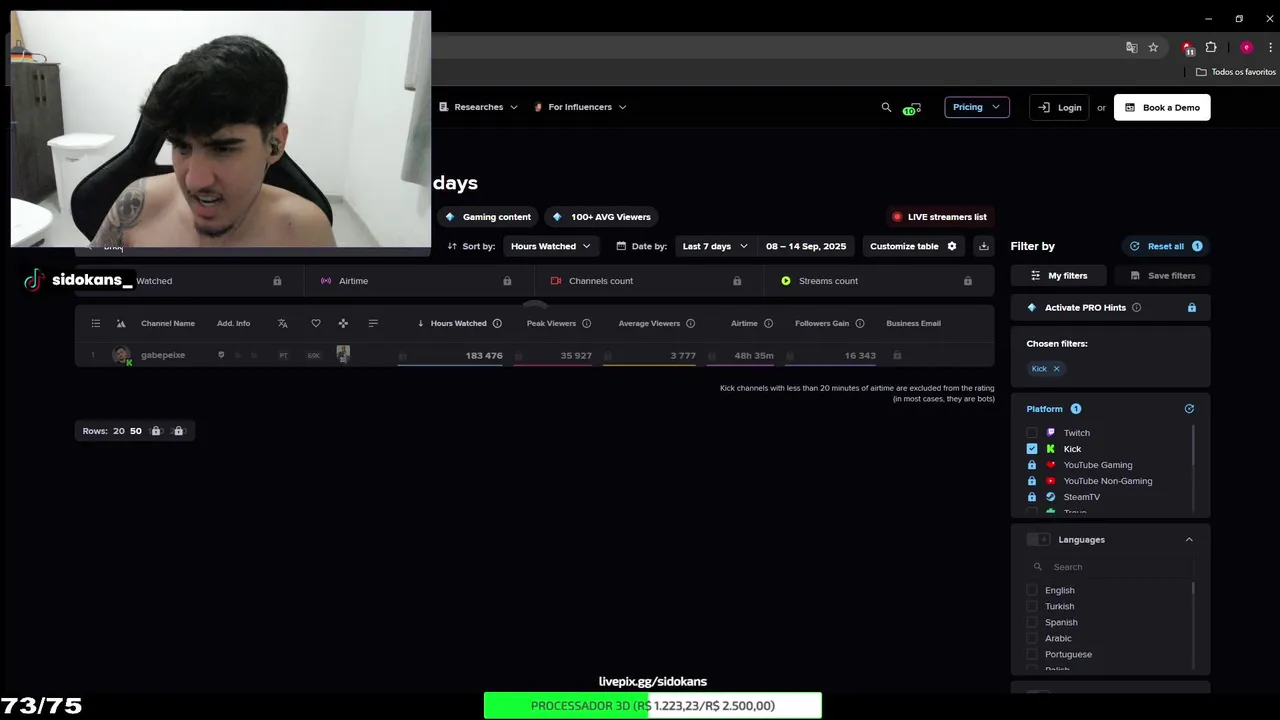Click the info icon beside Followers Gain

[x=860, y=323]
